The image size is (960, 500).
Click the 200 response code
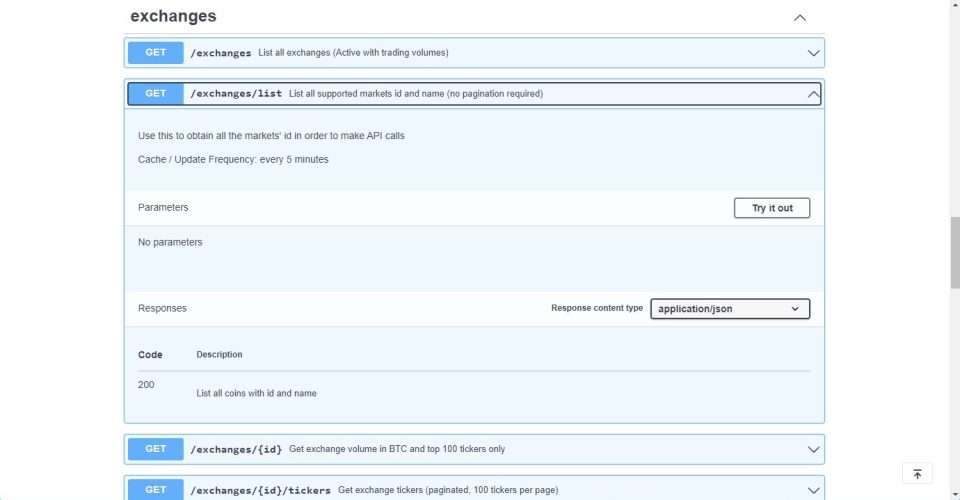click(x=146, y=385)
